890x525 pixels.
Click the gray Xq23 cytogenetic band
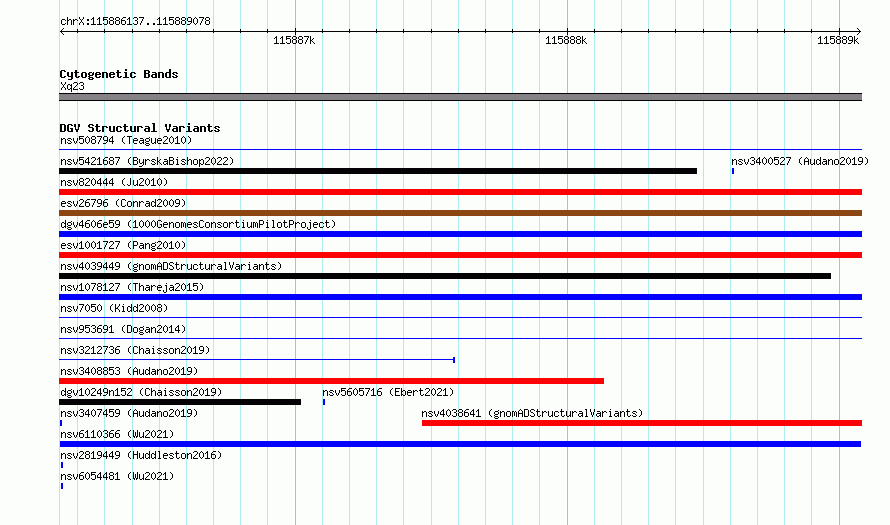(460, 97)
